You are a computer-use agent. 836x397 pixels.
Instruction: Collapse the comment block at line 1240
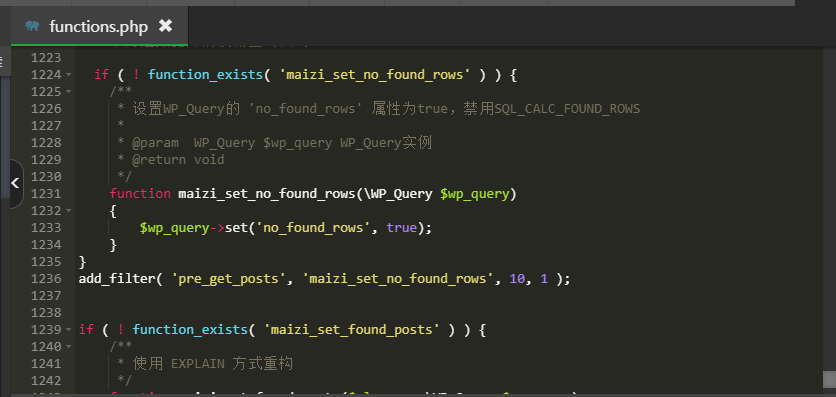tap(69, 347)
